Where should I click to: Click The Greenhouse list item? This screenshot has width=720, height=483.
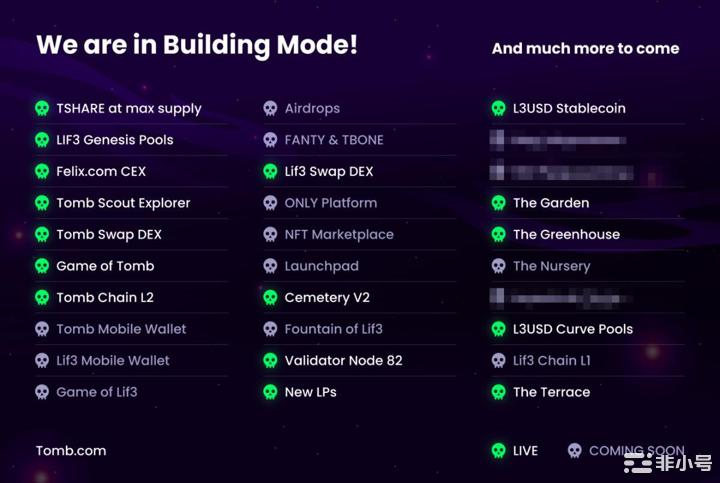566,235
